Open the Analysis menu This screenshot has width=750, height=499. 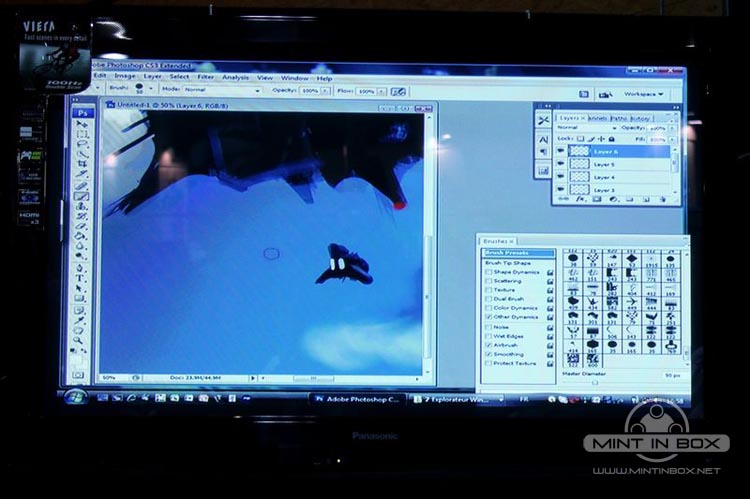click(235, 77)
